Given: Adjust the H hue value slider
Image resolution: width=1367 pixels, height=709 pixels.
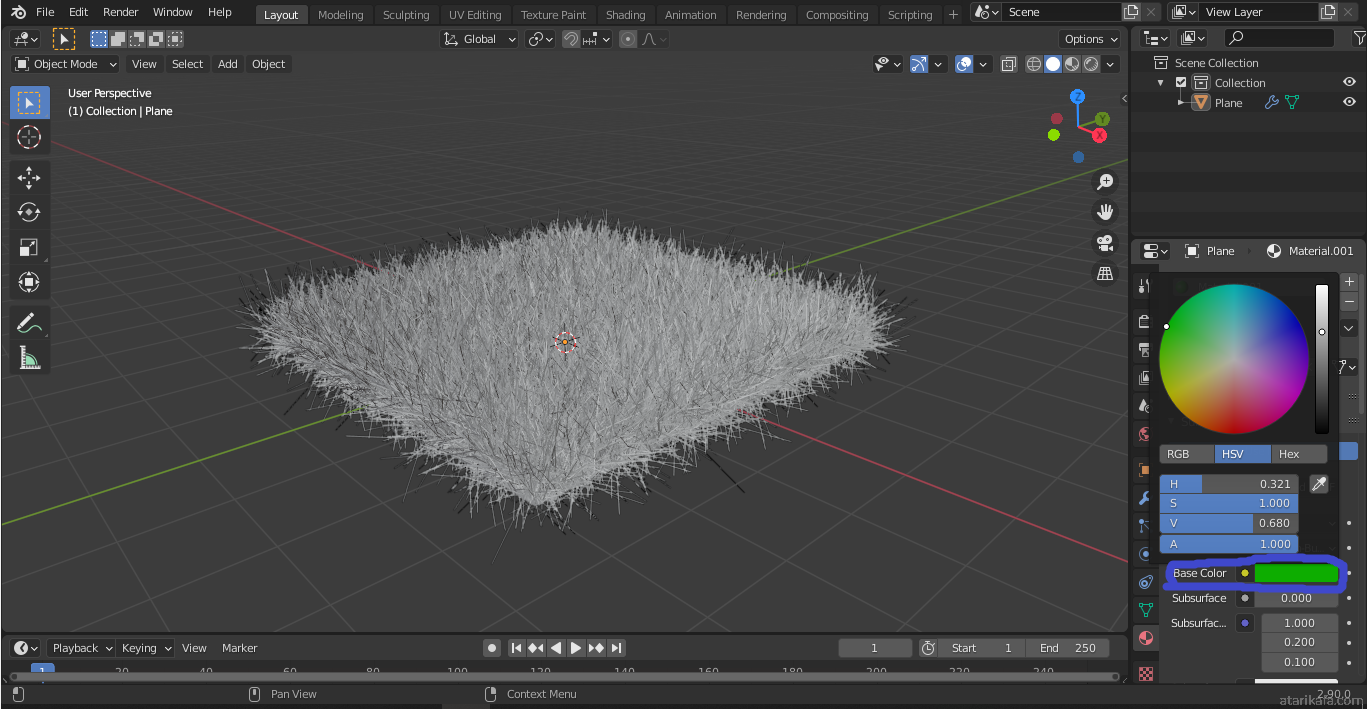Looking at the screenshot, I should pos(1229,484).
